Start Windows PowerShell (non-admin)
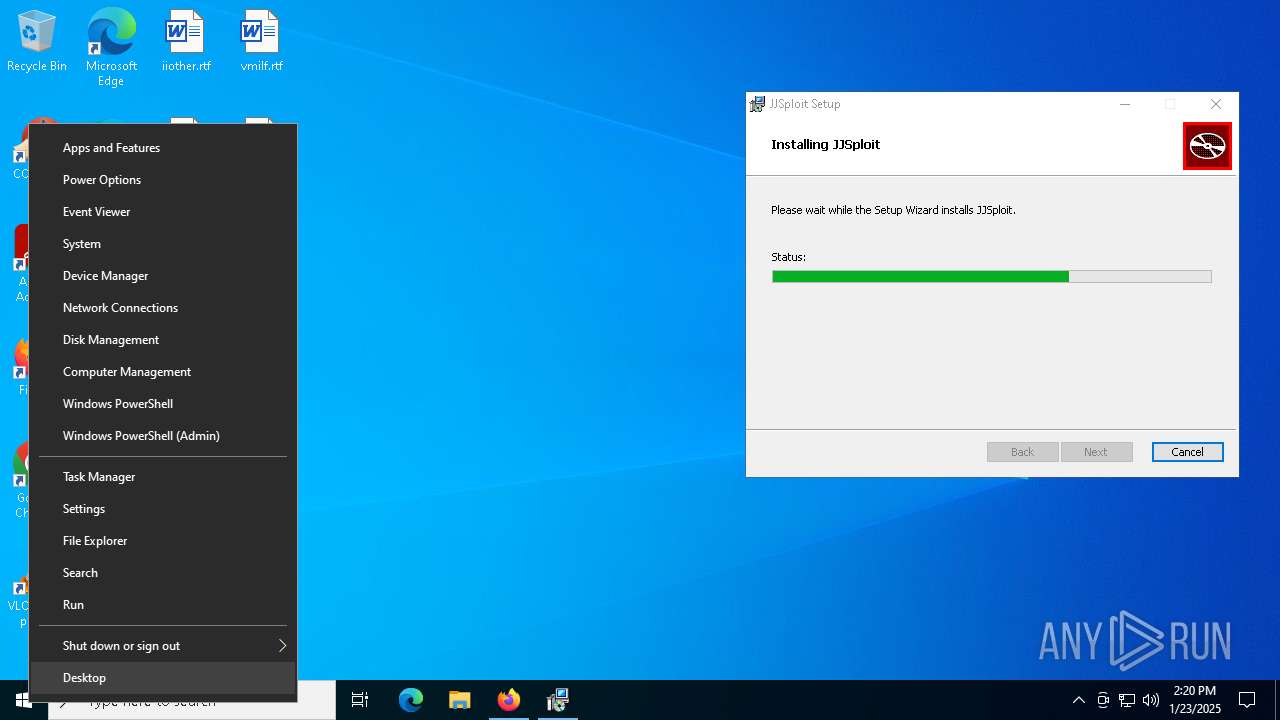Viewport: 1280px width, 720px height. tap(163, 404)
